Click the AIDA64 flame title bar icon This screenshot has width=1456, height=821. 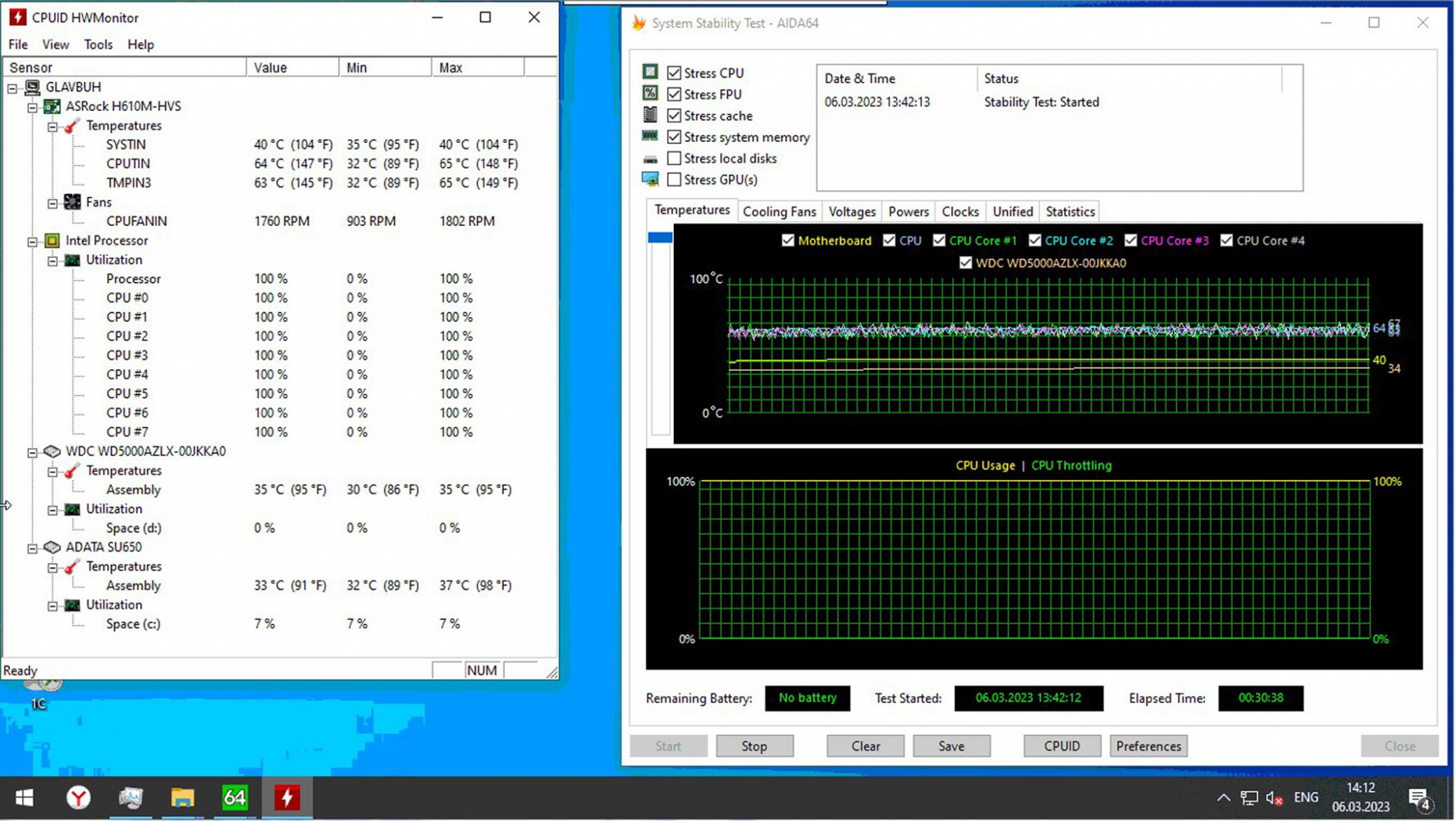tap(638, 23)
